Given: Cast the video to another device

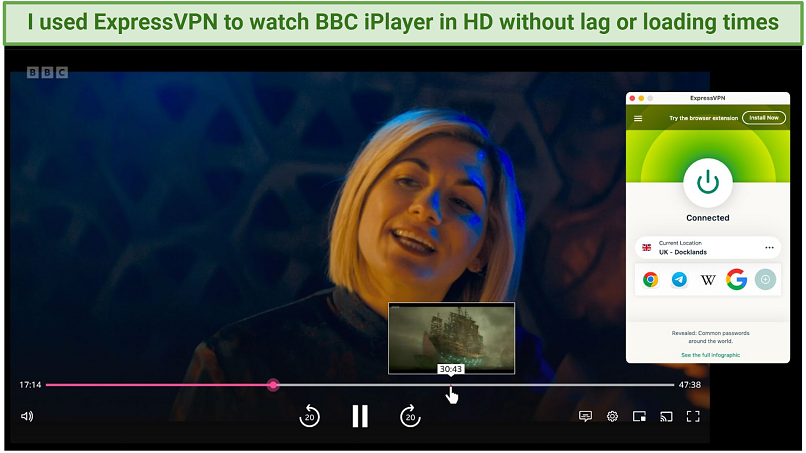Looking at the screenshot, I should [666, 416].
